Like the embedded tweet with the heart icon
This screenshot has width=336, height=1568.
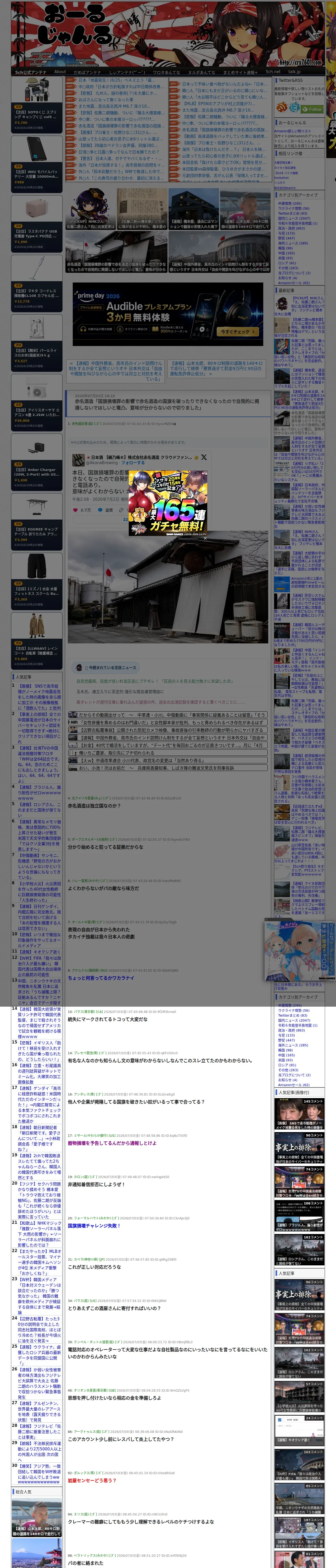76,510
